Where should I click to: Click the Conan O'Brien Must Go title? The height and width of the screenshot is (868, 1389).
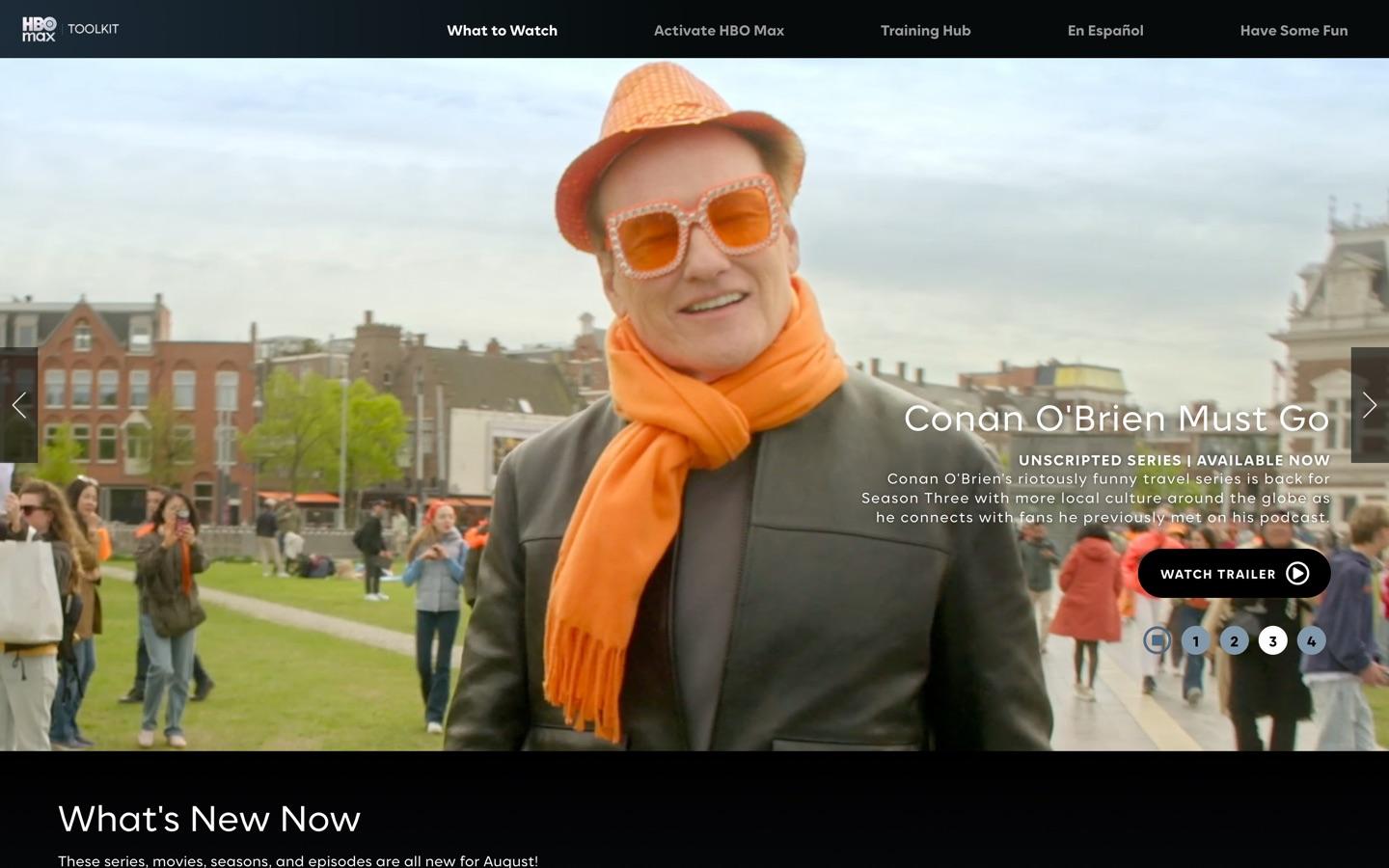point(1116,418)
